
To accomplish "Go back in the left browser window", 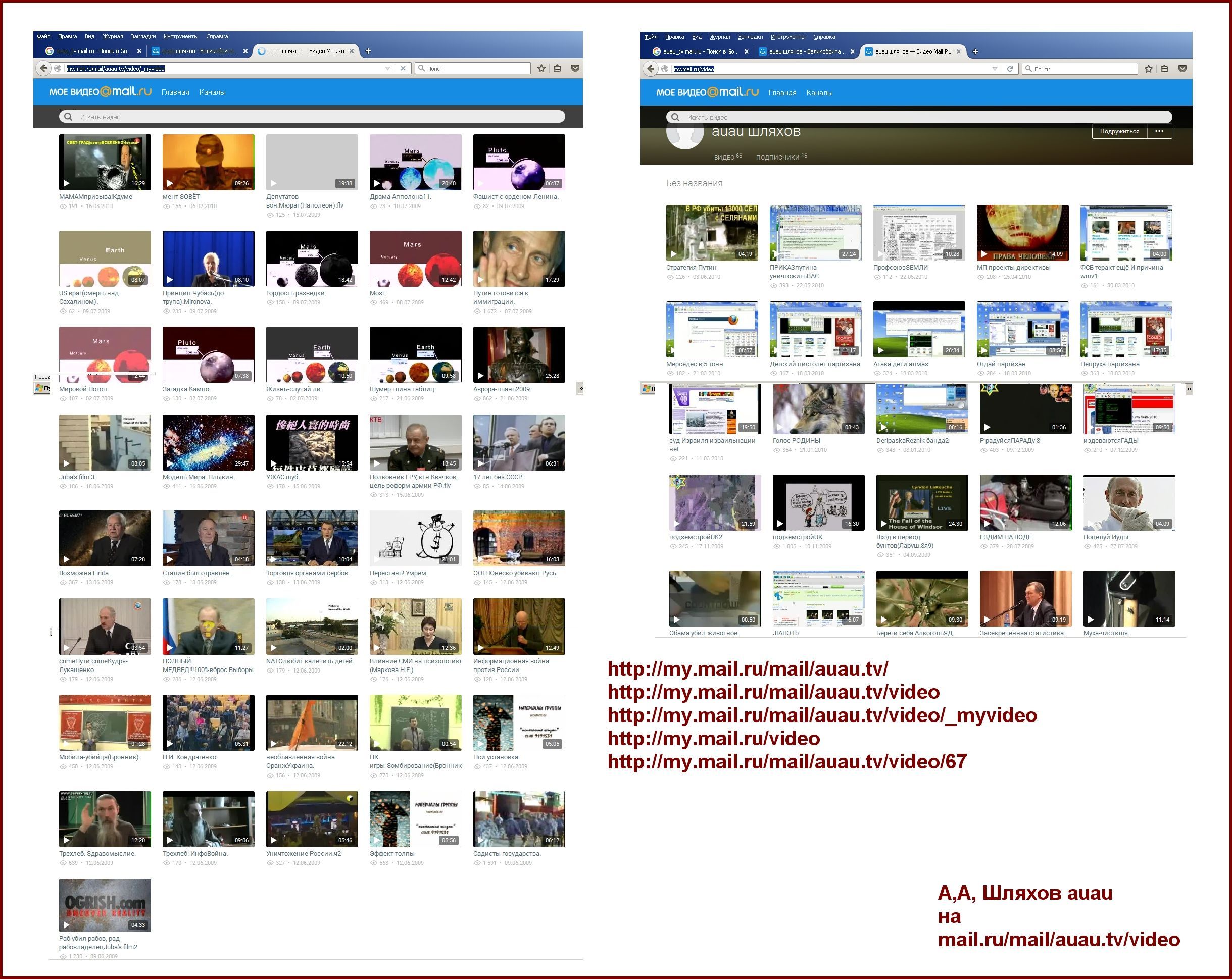I will point(43,69).
